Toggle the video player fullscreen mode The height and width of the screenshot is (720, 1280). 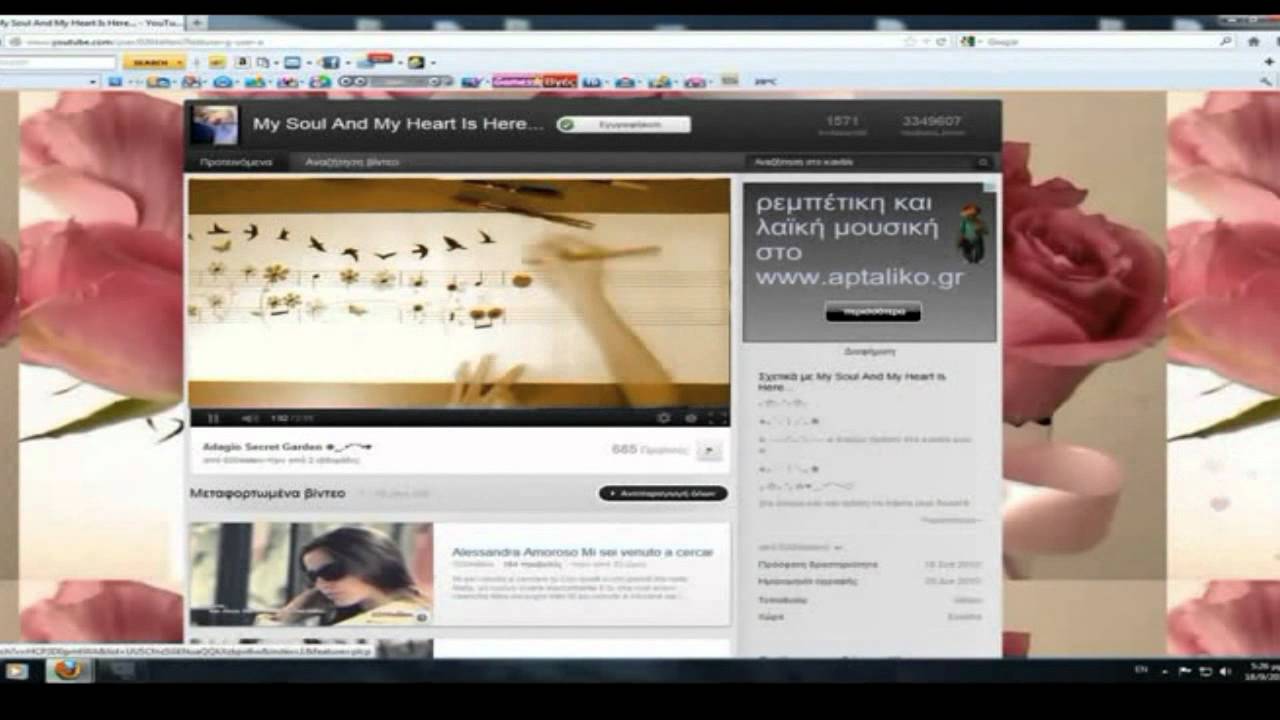click(x=717, y=418)
